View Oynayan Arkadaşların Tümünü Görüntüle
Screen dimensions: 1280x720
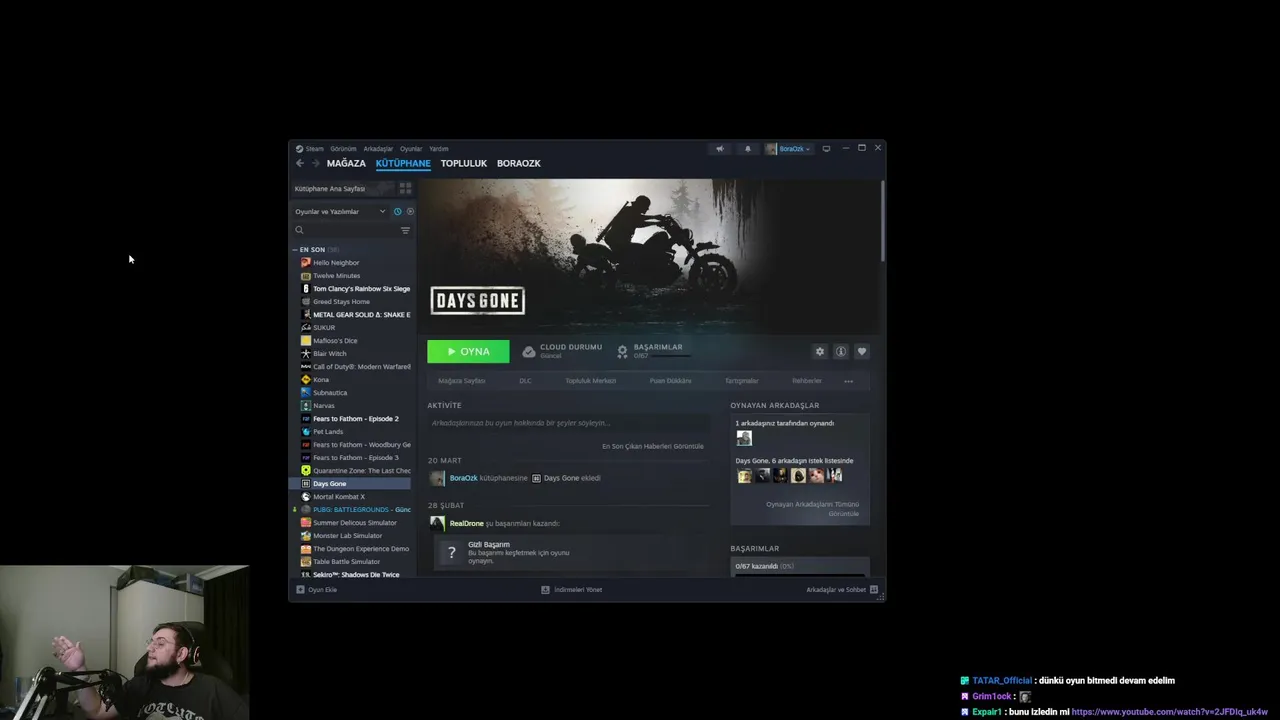(x=812, y=509)
